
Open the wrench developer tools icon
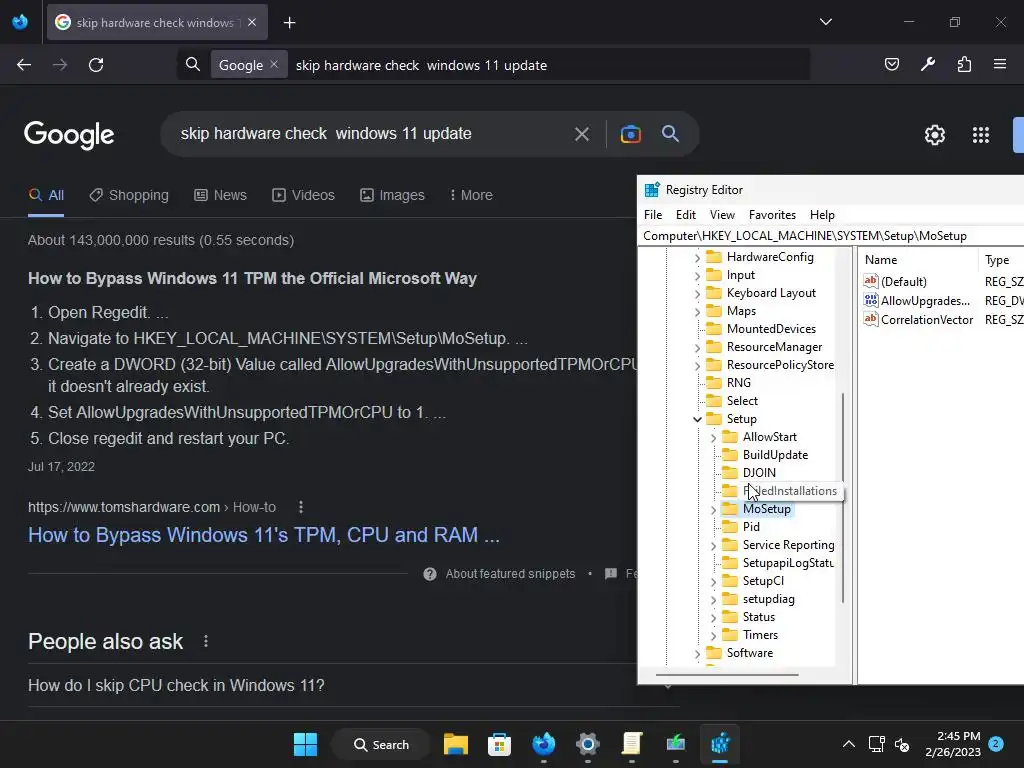pyautogui.click(x=928, y=64)
